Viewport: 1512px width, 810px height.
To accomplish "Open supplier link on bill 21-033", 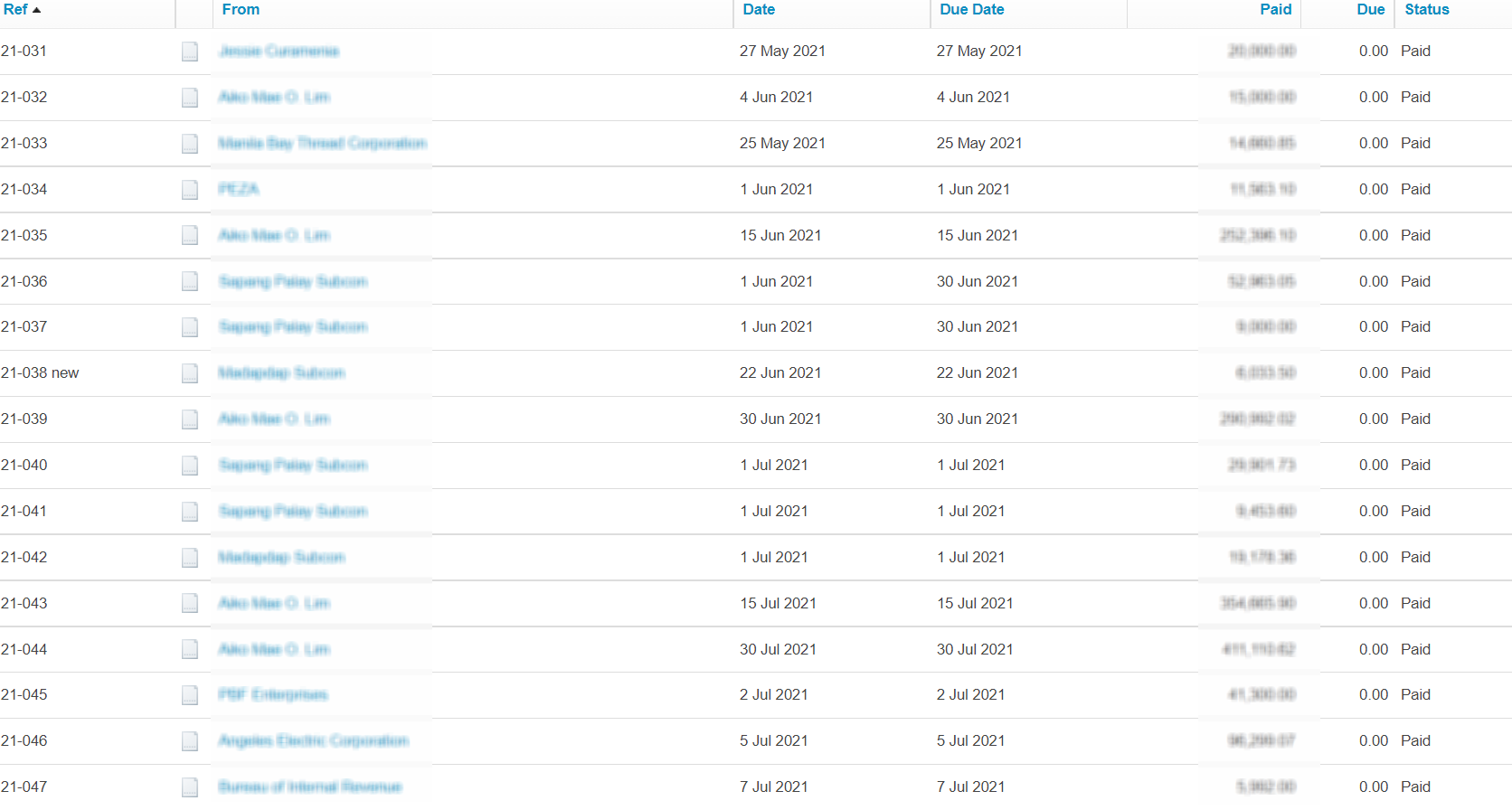I will [x=322, y=143].
